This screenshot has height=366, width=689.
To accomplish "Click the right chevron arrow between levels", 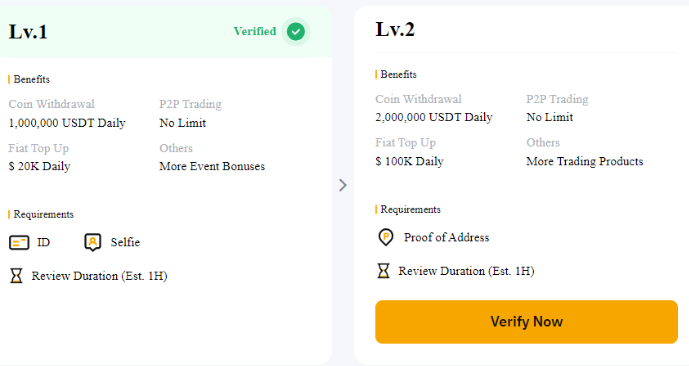I will pyautogui.click(x=343, y=185).
